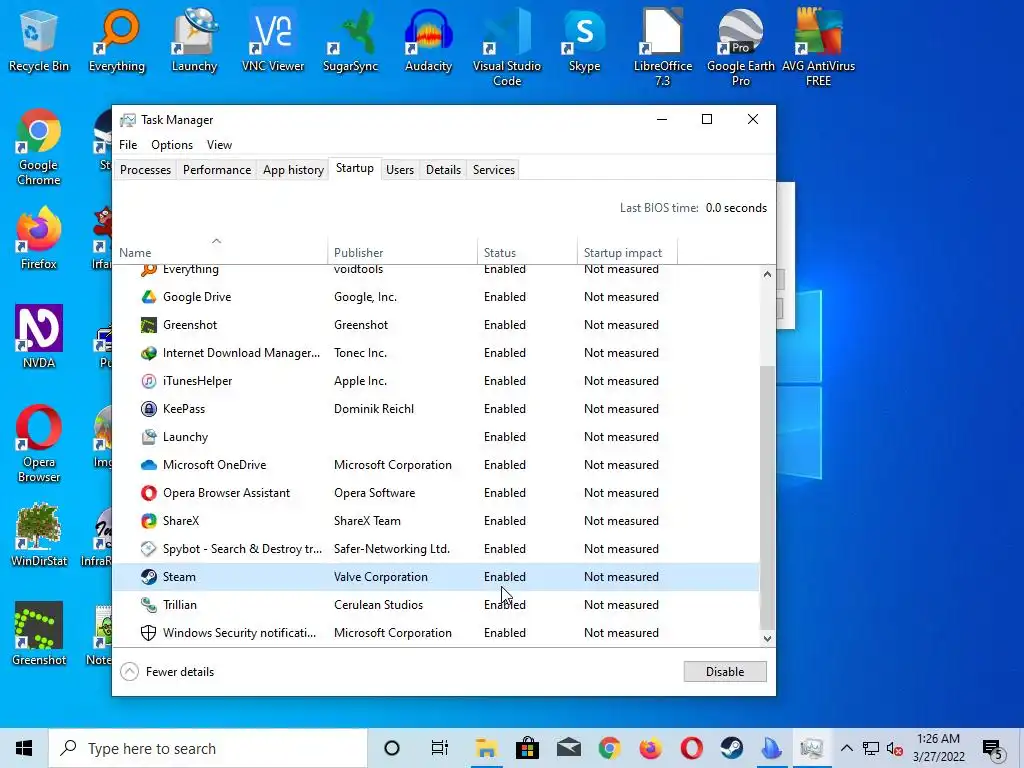Select the 'Safer-Networking Ltd.' publisher cell
Viewport: 1024px width, 768px height.
[x=392, y=549]
